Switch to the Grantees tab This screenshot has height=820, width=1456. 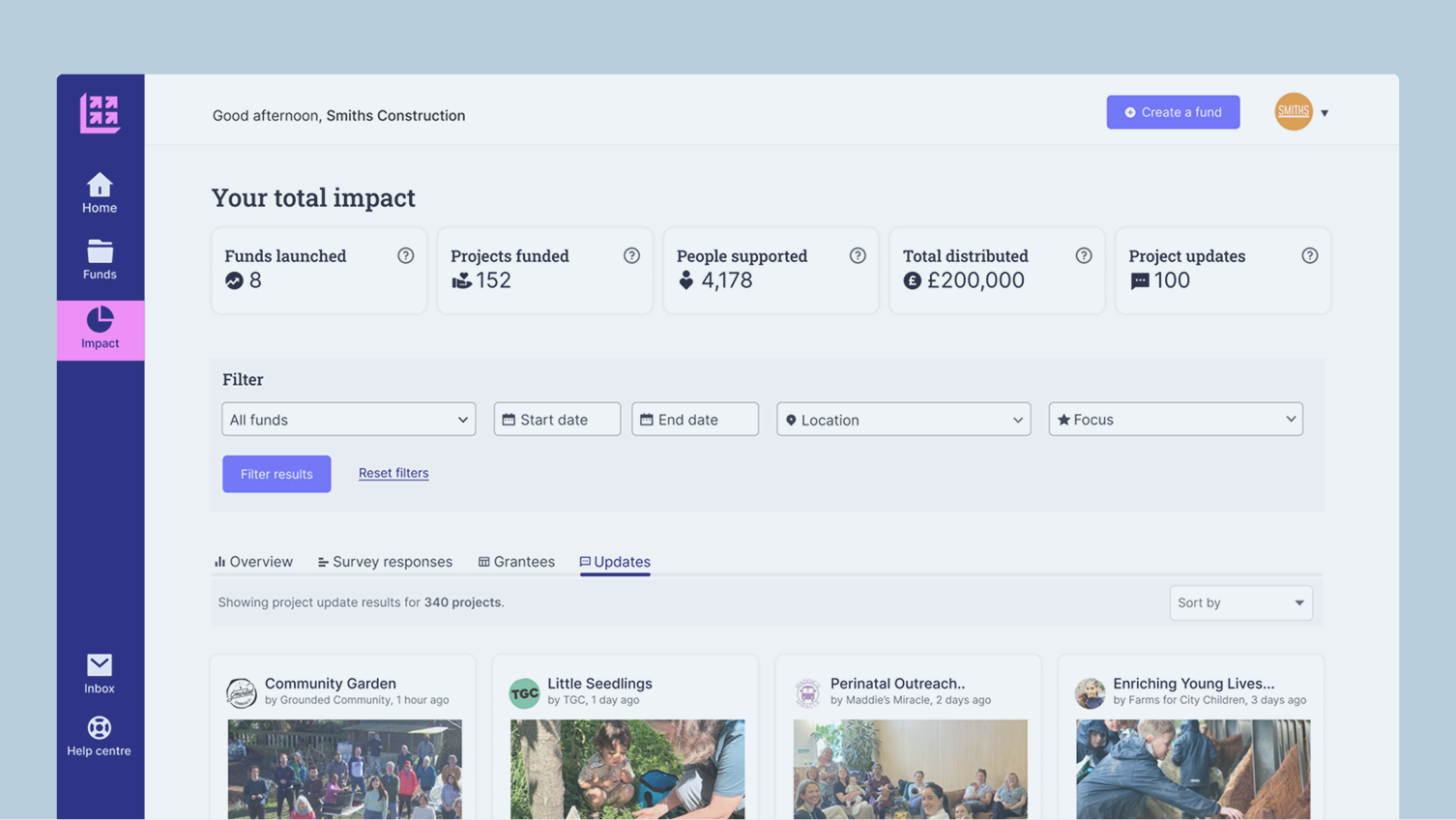click(x=515, y=561)
